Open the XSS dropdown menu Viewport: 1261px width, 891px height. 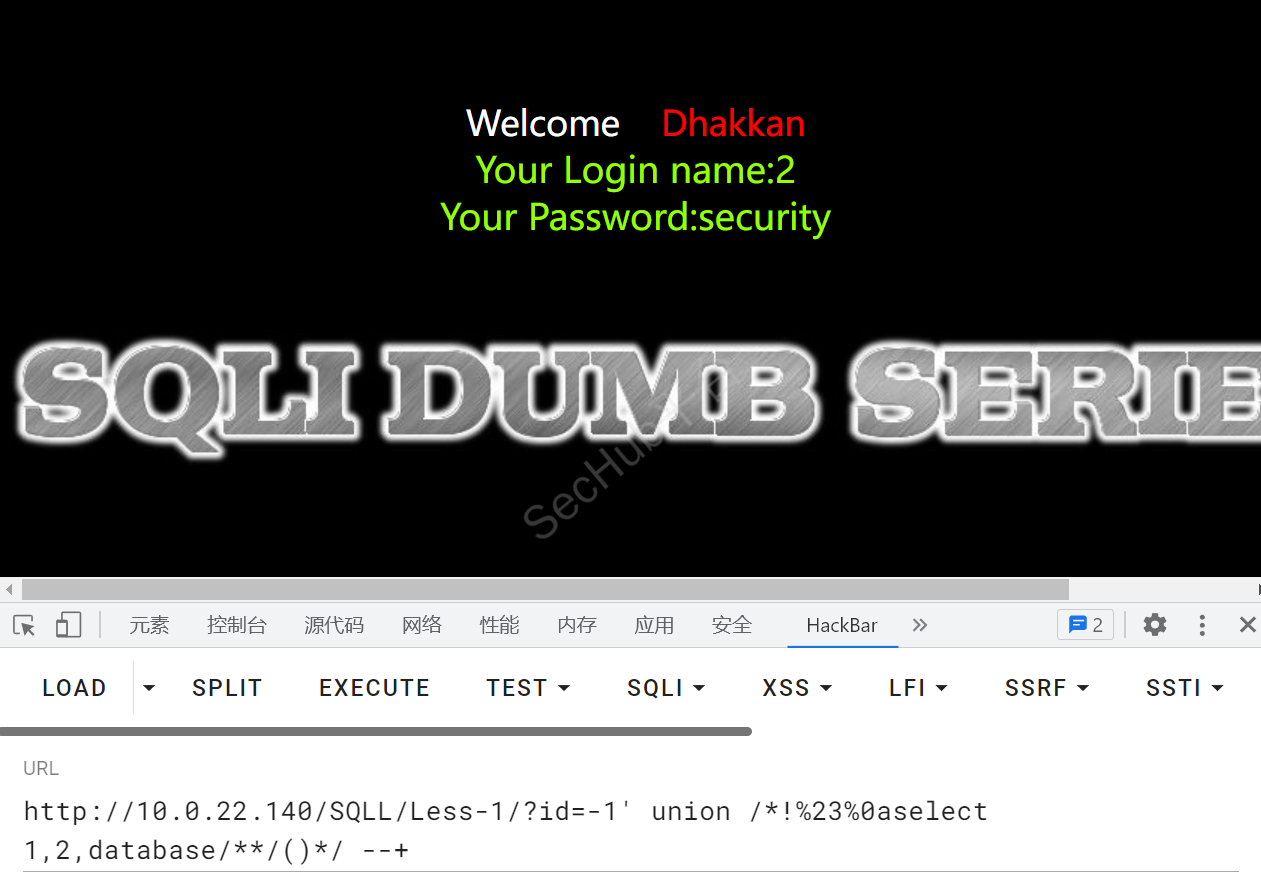coord(797,688)
